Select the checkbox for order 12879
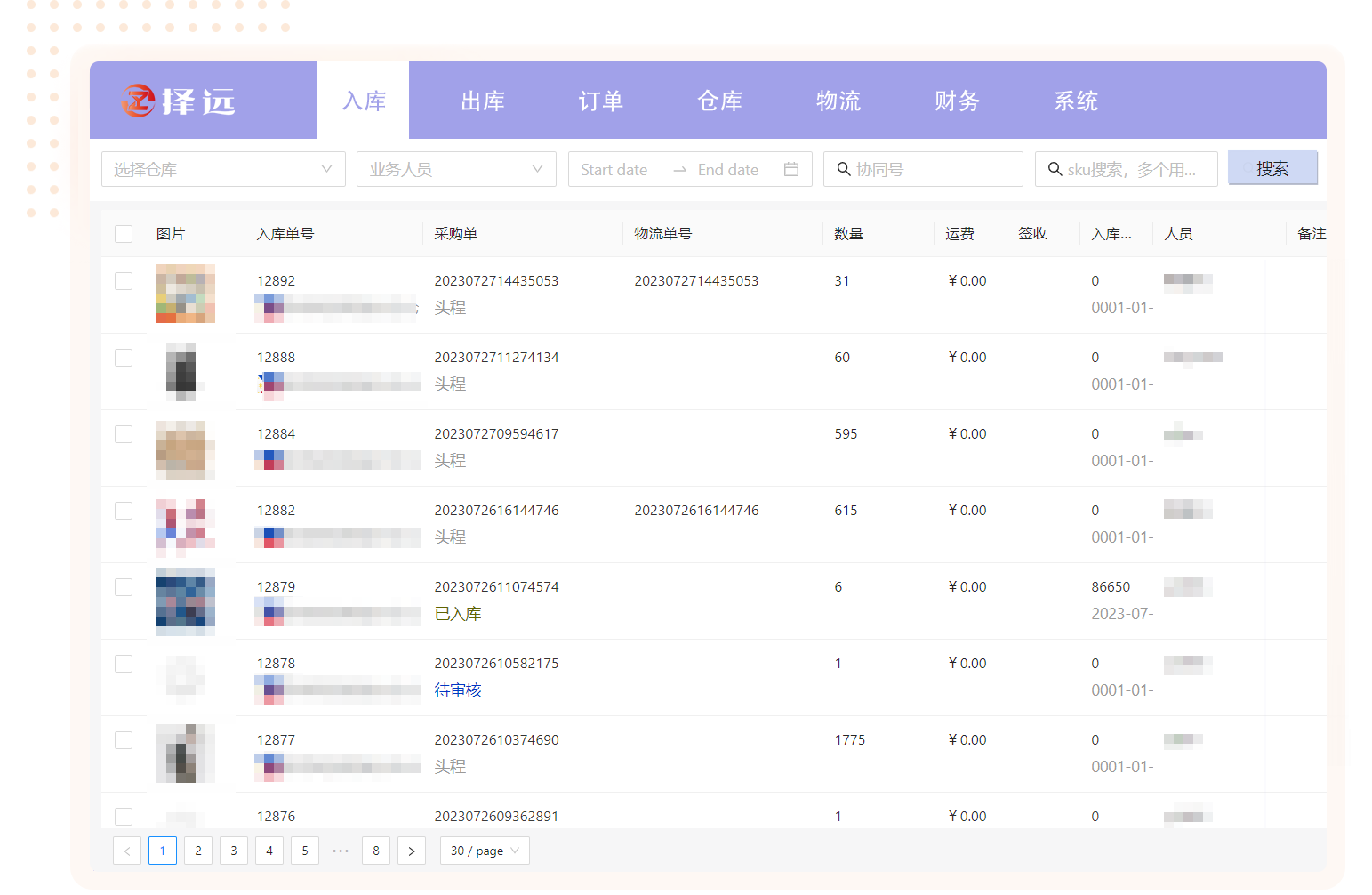Viewport: 1372px width, 895px height. click(124, 587)
